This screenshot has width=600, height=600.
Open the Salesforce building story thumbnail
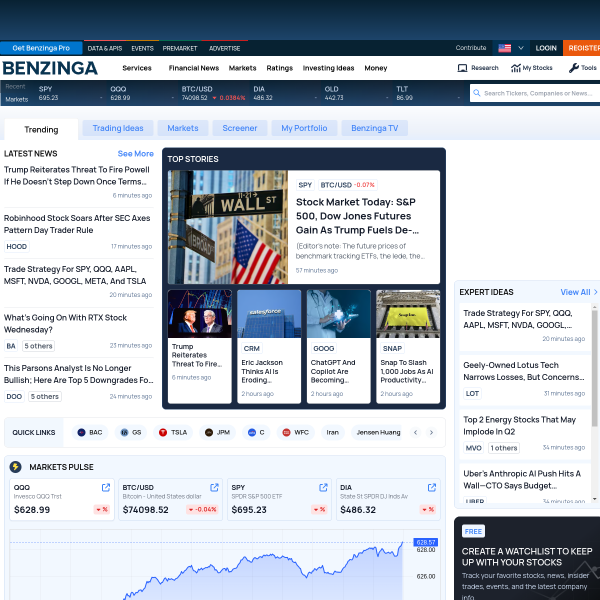coord(269,314)
